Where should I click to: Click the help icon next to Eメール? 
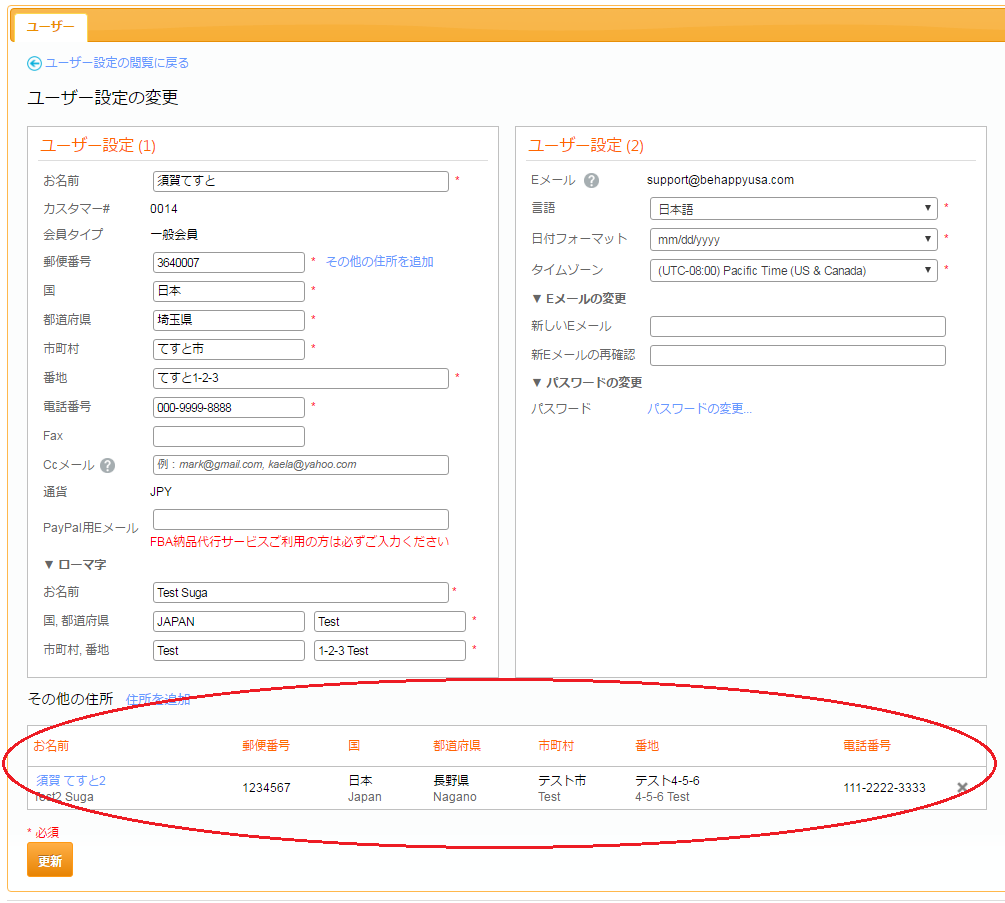[591, 181]
